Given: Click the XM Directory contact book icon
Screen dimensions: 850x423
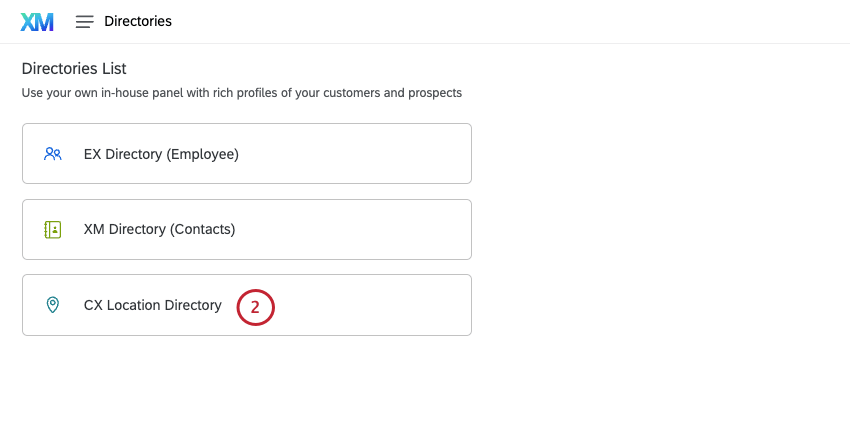Looking at the screenshot, I should tap(53, 229).
